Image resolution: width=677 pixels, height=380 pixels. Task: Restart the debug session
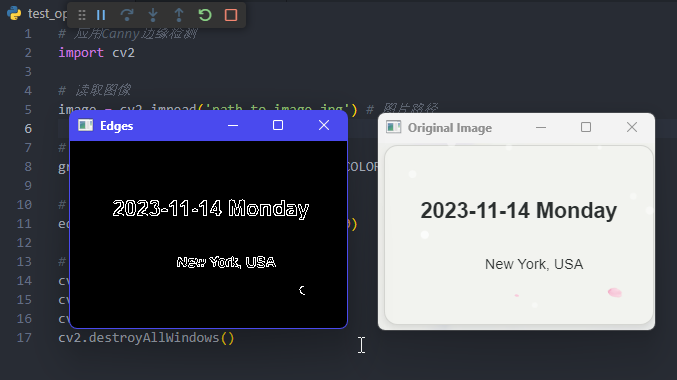(205, 15)
